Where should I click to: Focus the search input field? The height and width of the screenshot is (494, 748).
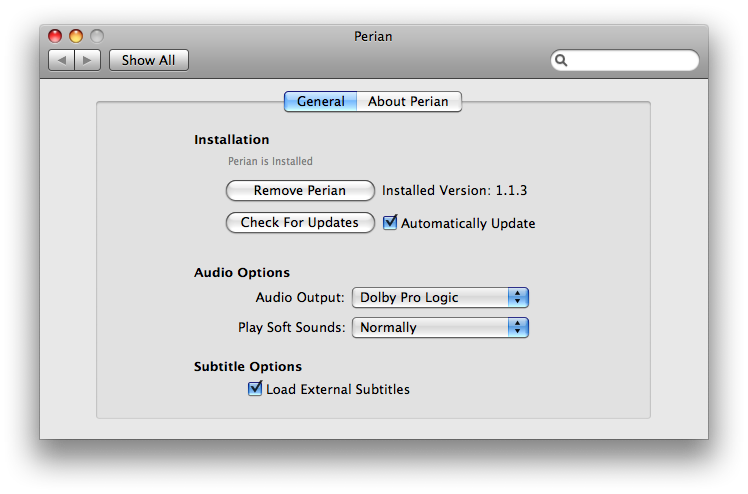coord(630,60)
